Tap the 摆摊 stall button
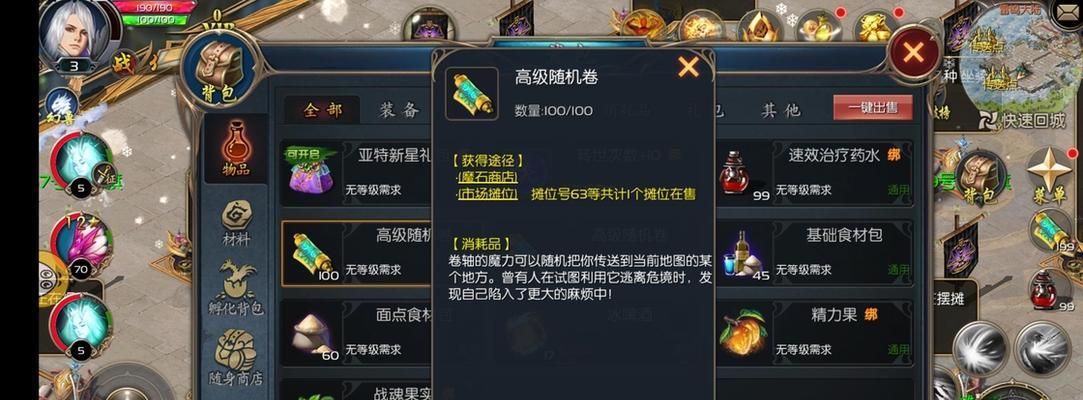 [x=952, y=300]
